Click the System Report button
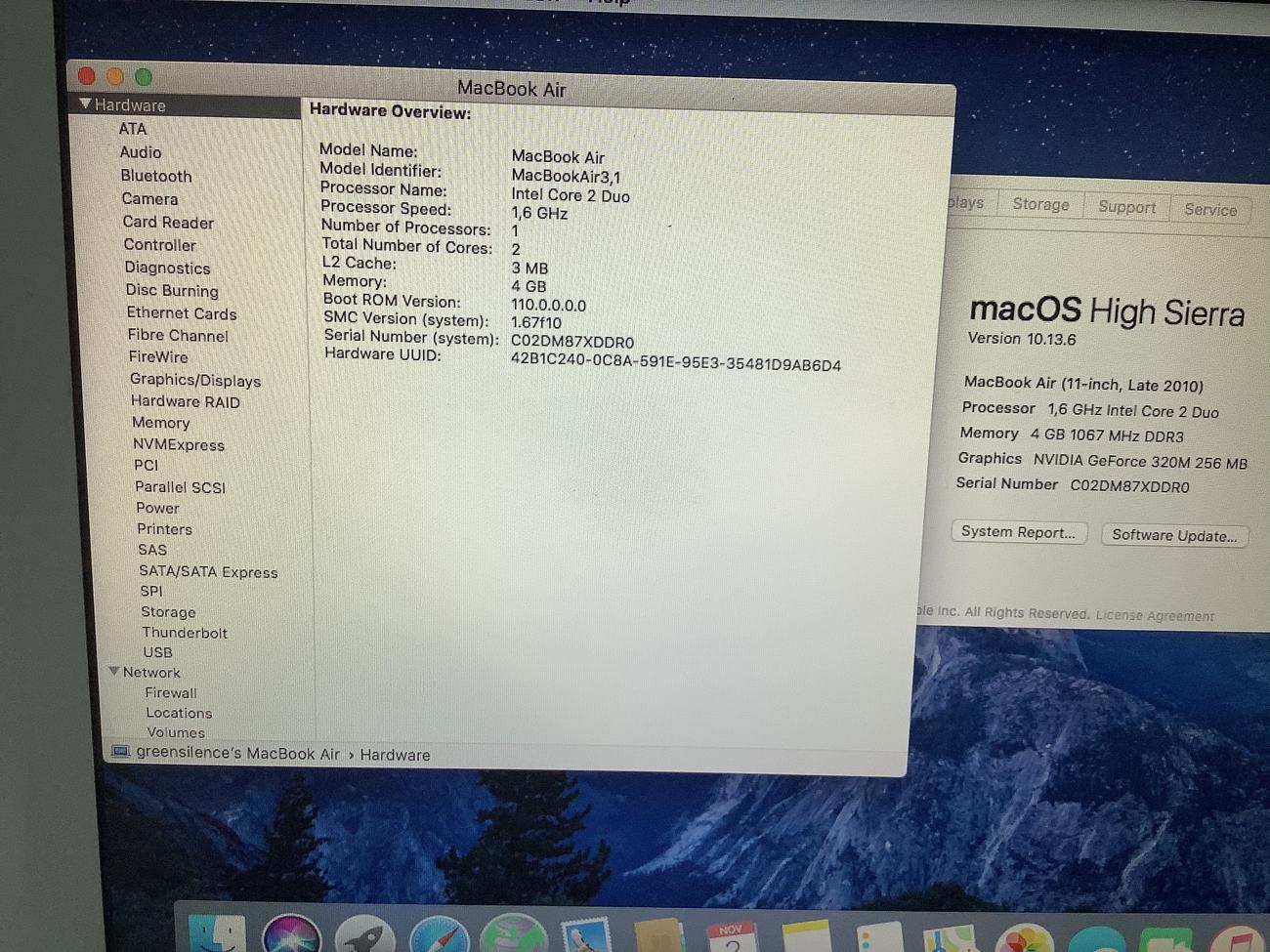Image resolution: width=1270 pixels, height=952 pixels. (1018, 532)
